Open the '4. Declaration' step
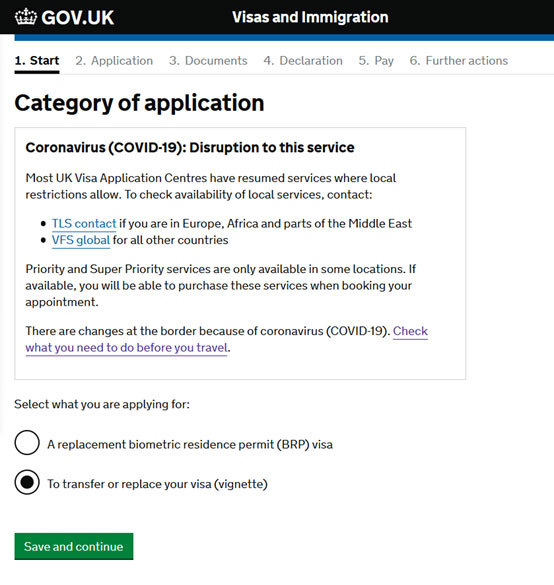This screenshot has width=554, height=585. (x=303, y=60)
